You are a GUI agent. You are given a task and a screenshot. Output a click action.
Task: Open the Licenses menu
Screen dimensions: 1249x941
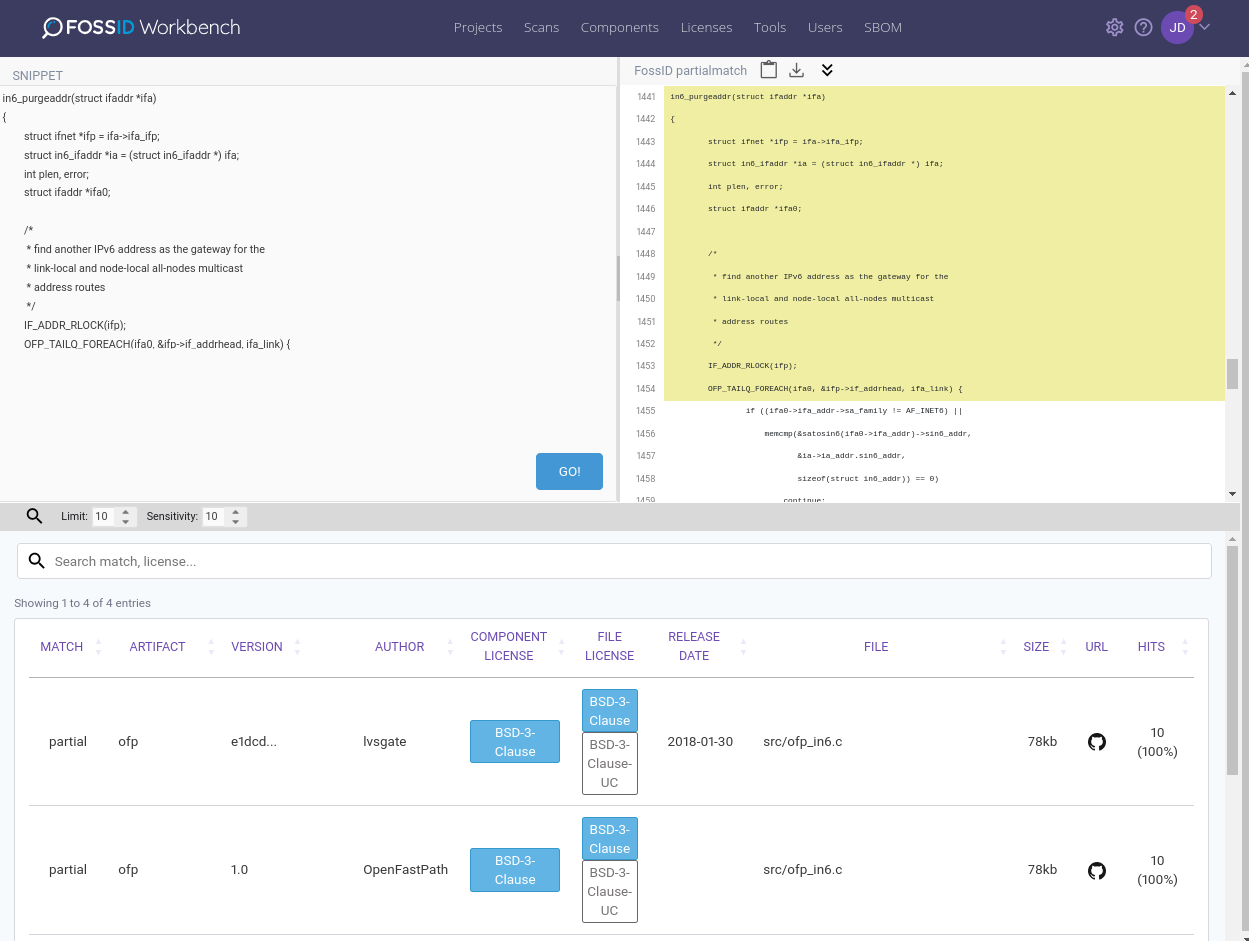(706, 27)
